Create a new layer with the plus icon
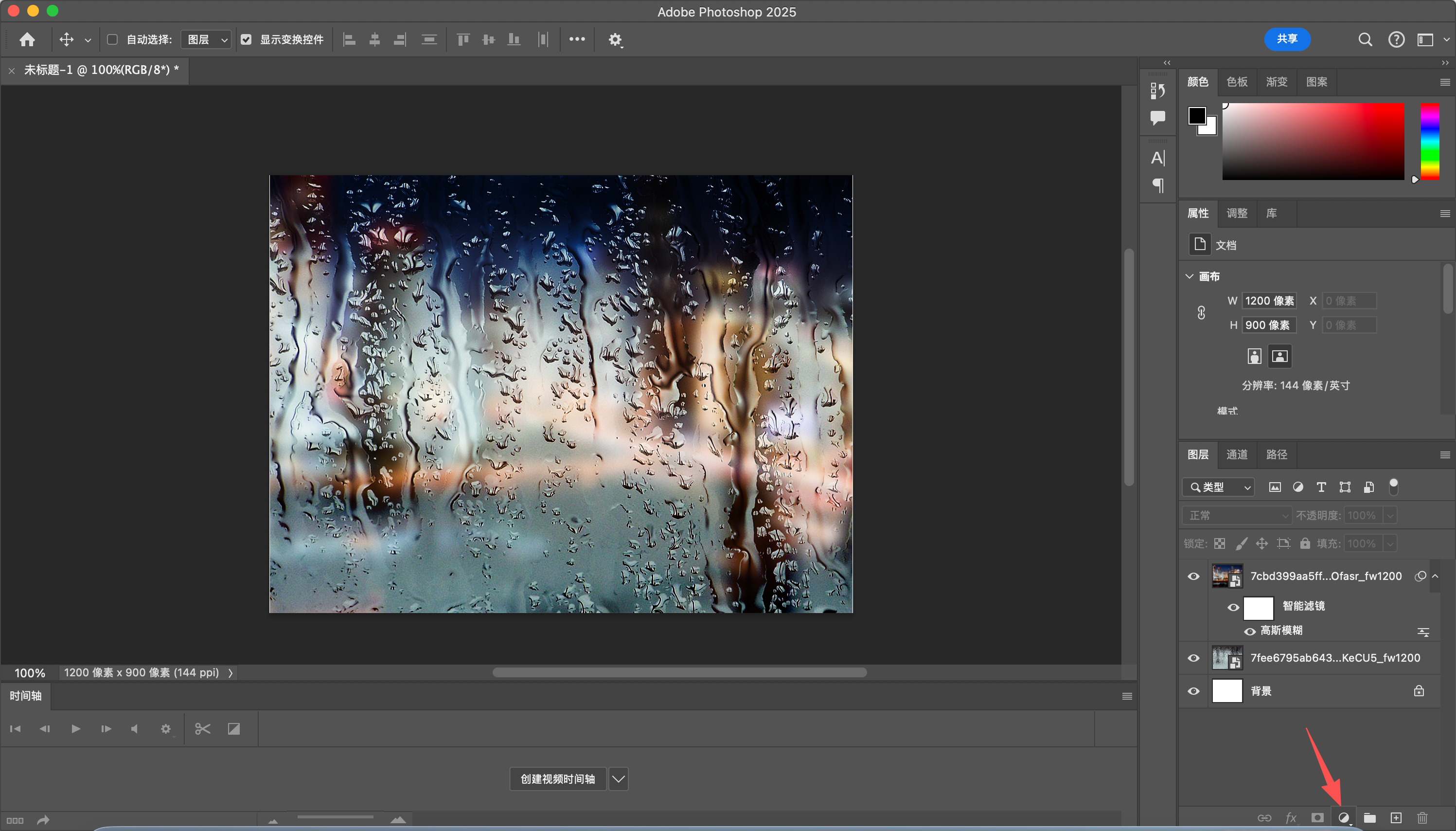This screenshot has height=831, width=1456. [x=1396, y=818]
